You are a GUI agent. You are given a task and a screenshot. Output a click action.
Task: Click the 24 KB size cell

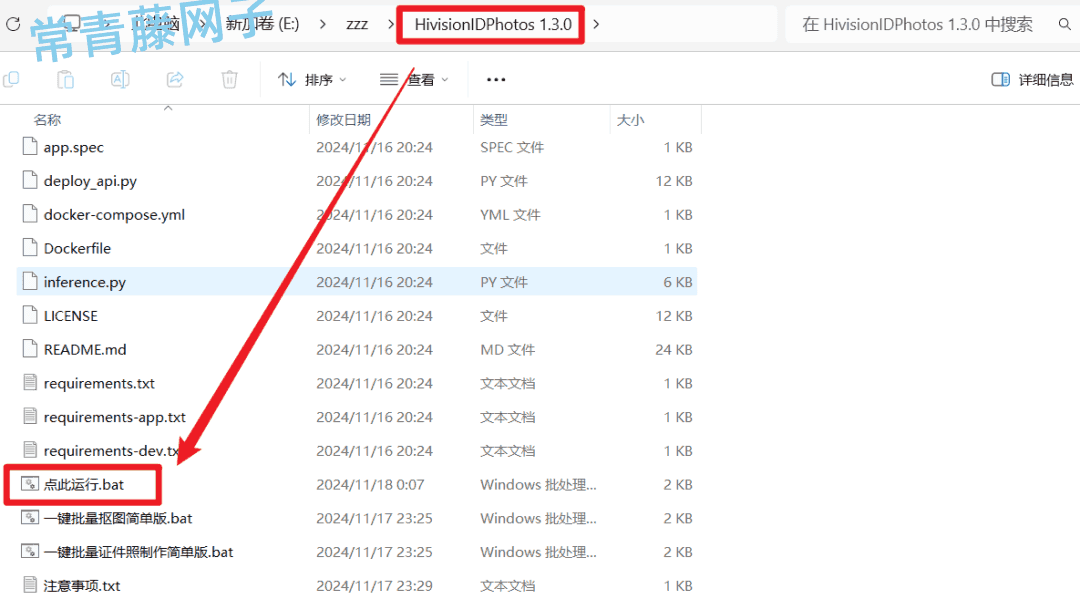[674, 350]
